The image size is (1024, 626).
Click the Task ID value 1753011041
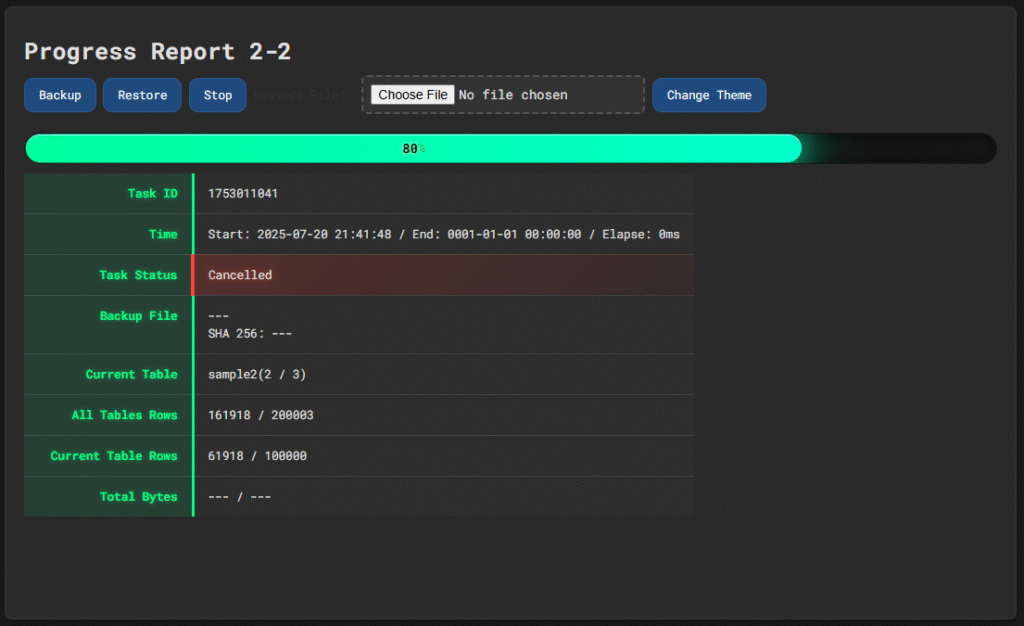tap(243, 193)
